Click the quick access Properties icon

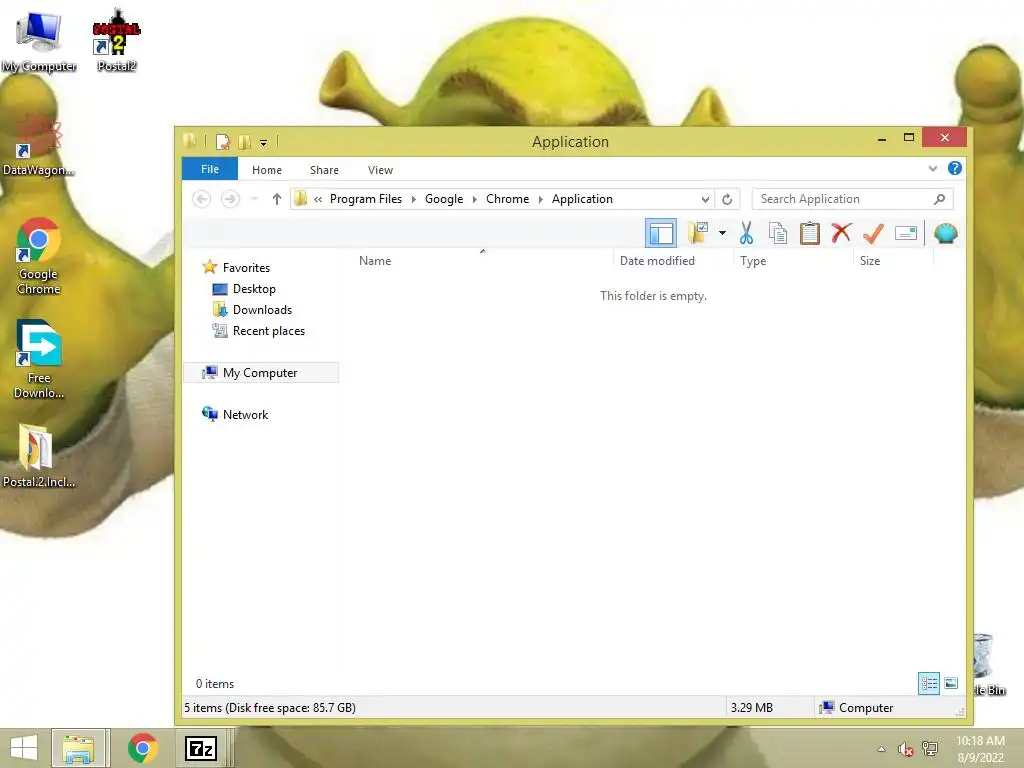(223, 141)
